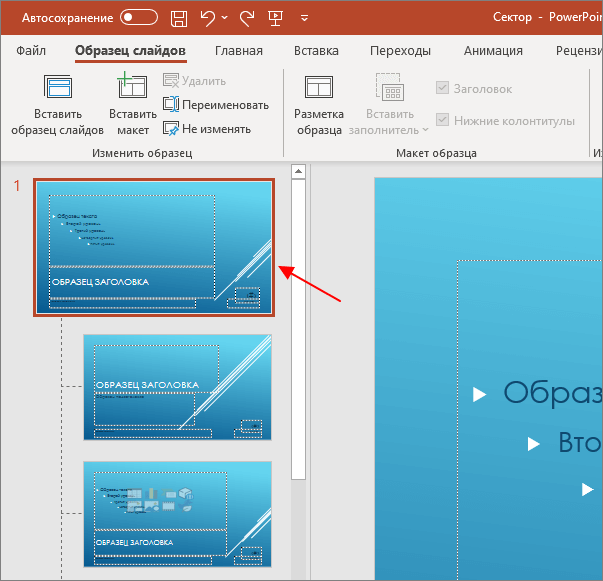Click the thumbnail pane scroll-up arrow
This screenshot has width=603, height=581.
pyautogui.click(x=298, y=171)
